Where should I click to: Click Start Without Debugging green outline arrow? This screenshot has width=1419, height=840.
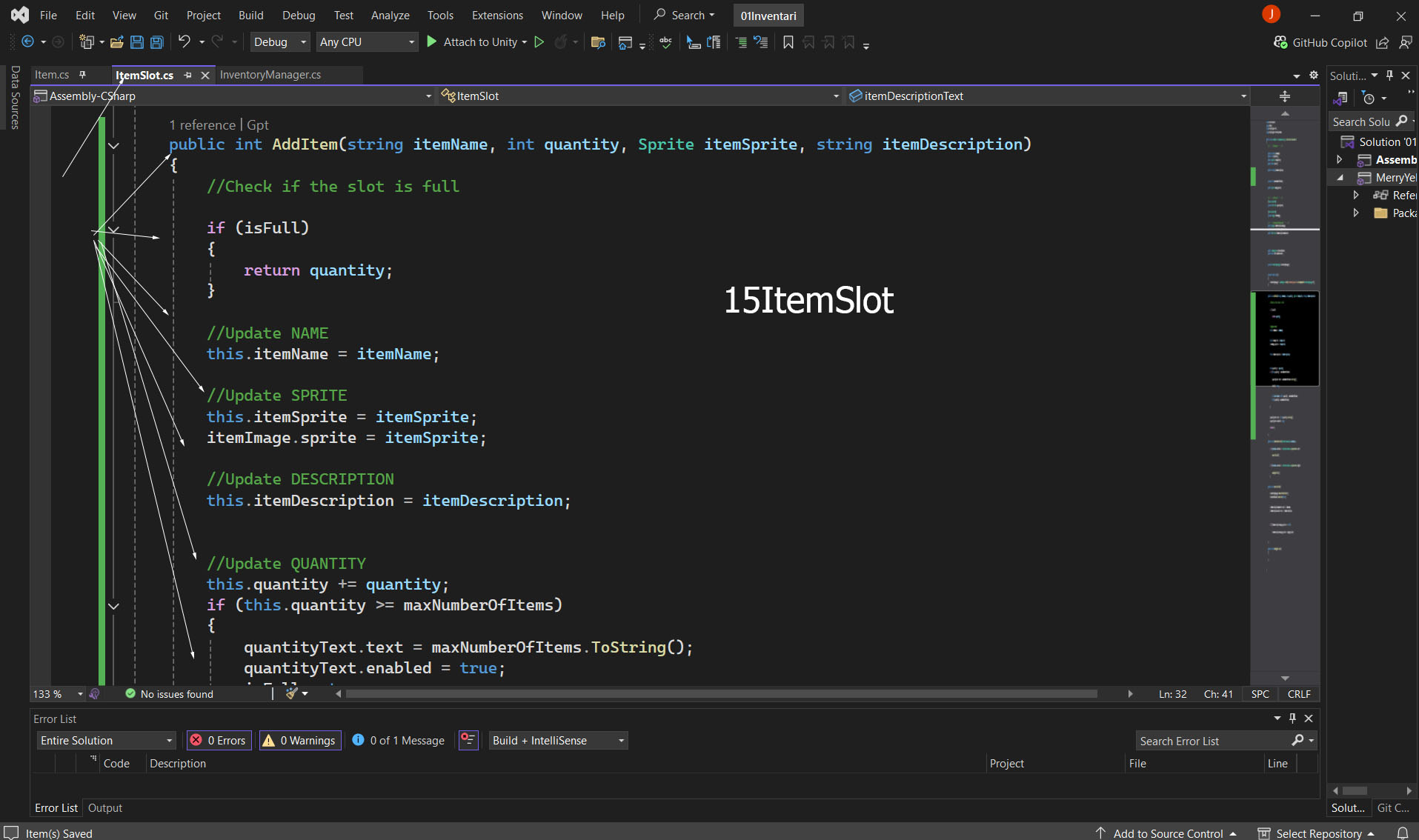point(539,42)
